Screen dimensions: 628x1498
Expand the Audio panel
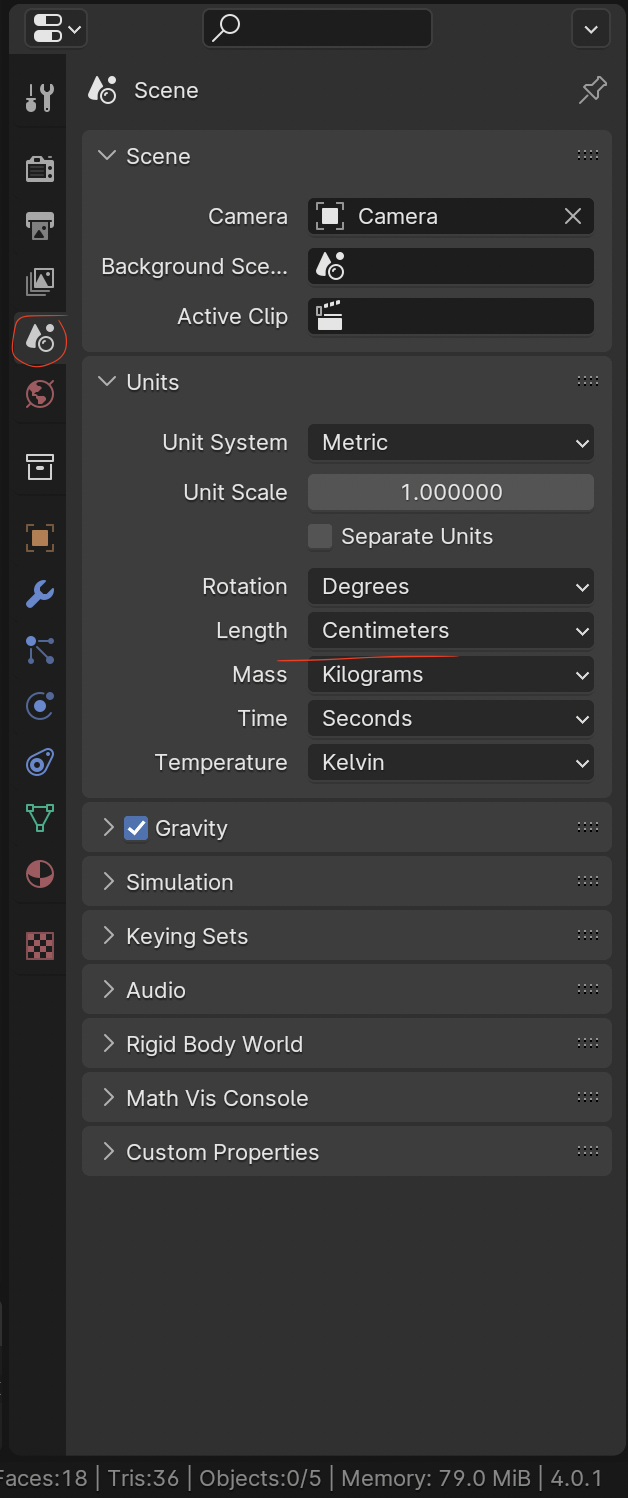coord(108,990)
